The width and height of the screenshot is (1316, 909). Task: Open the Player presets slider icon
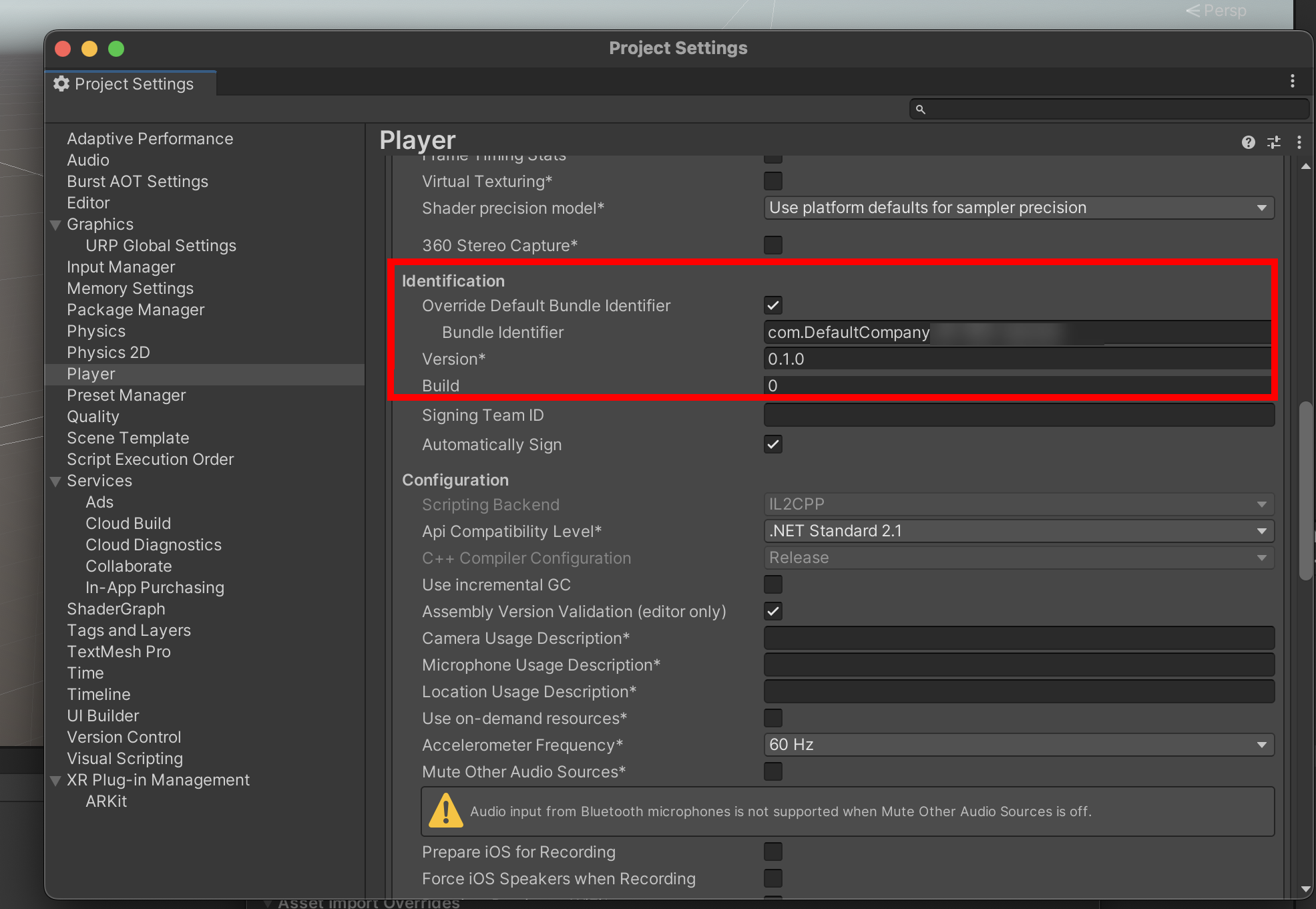tap(1274, 142)
